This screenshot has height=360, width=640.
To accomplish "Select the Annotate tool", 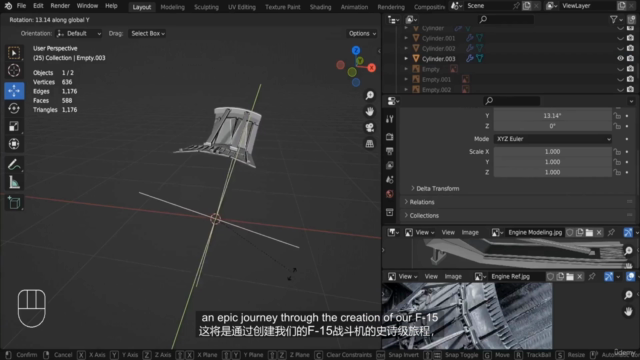I will [14, 164].
